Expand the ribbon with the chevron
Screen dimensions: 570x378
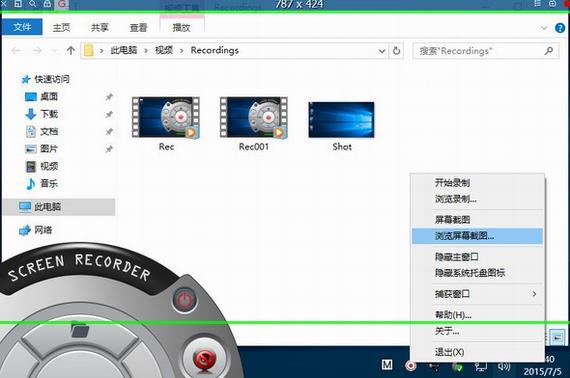[543, 28]
